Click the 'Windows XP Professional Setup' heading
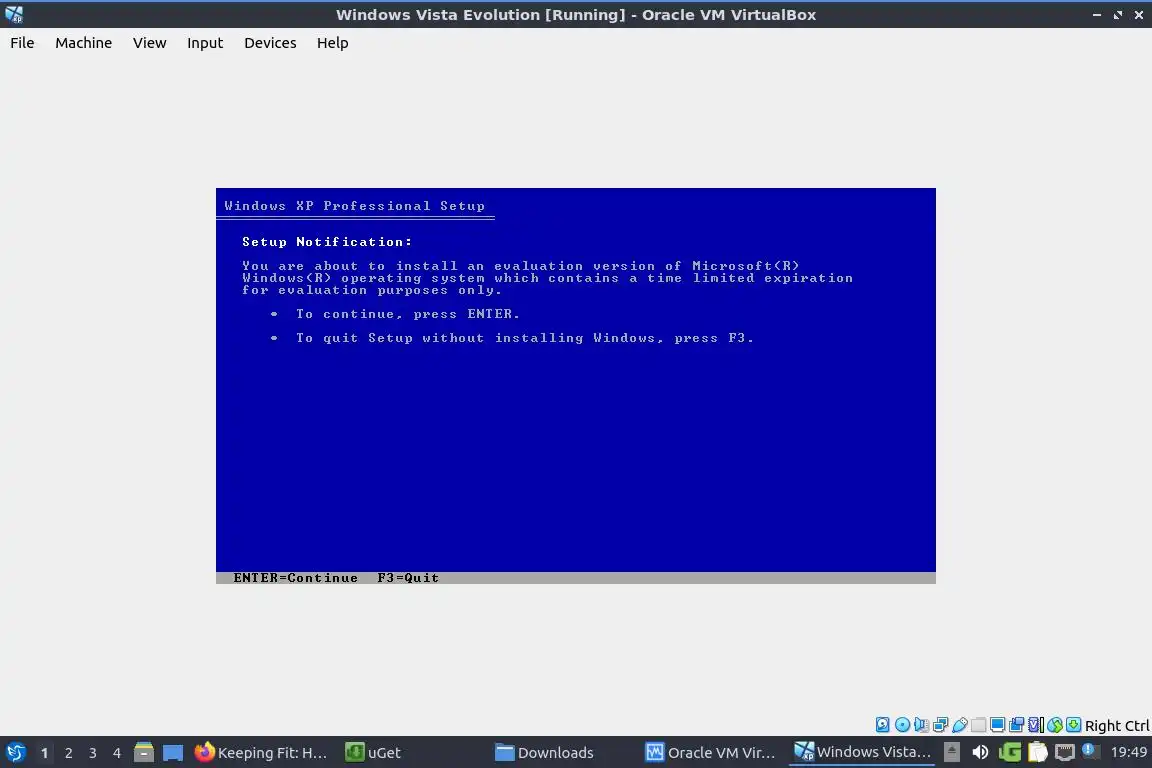Screen dimensions: 1152x768 (x=354, y=206)
